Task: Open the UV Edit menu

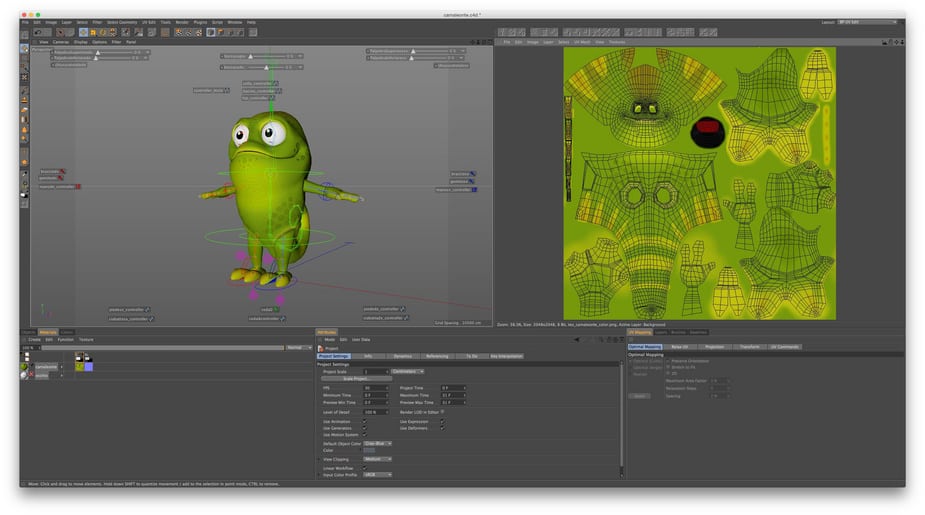Action: pyautogui.click(x=149, y=22)
